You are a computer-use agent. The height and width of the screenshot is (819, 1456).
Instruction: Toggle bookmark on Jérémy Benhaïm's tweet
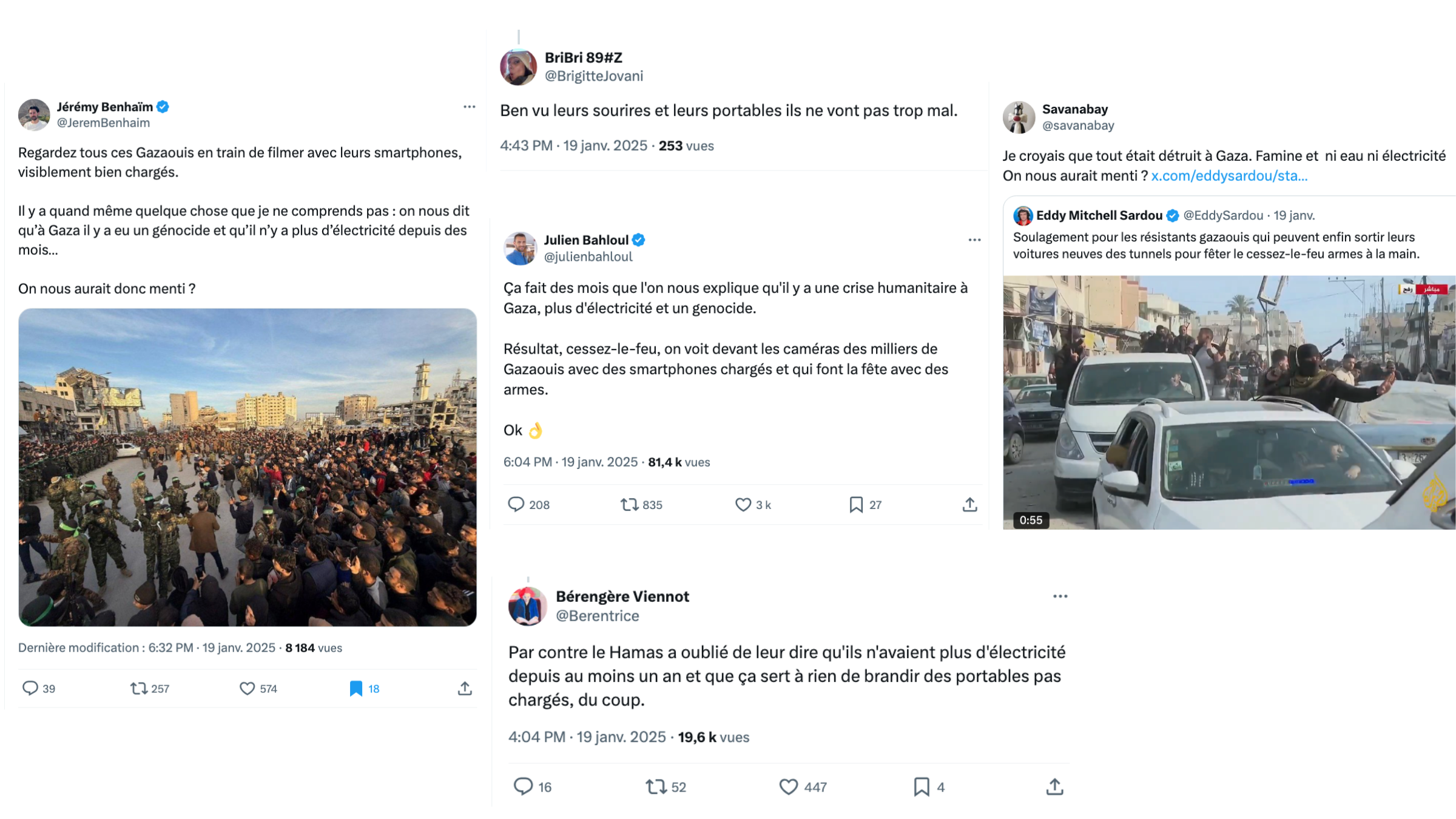tap(356, 689)
